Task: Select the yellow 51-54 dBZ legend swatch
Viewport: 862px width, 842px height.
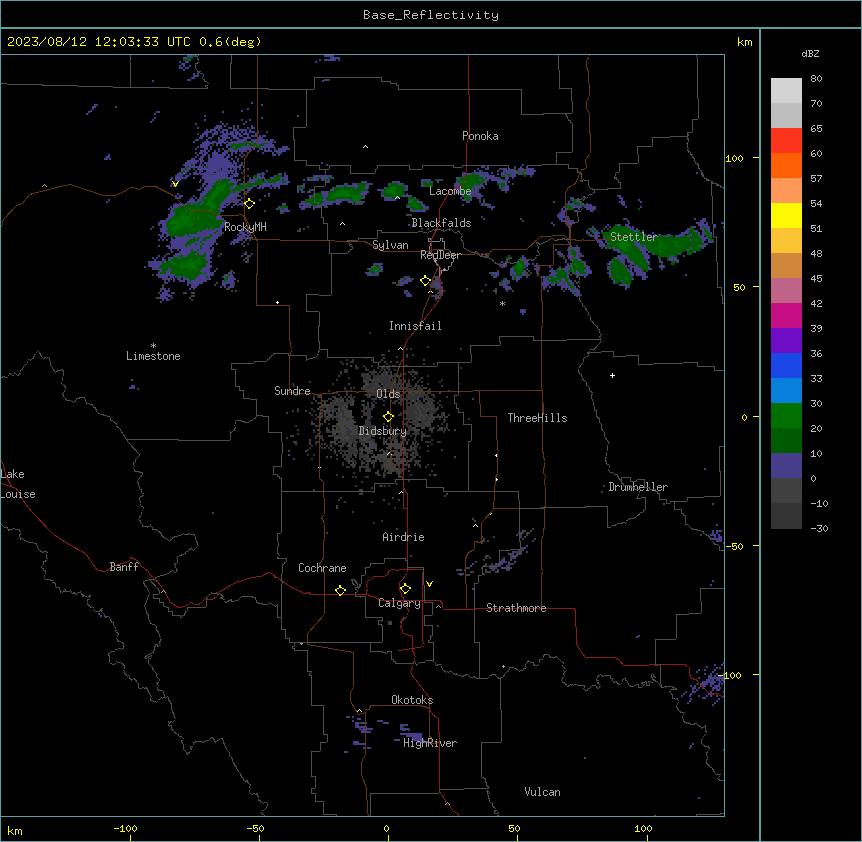Action: [786, 215]
